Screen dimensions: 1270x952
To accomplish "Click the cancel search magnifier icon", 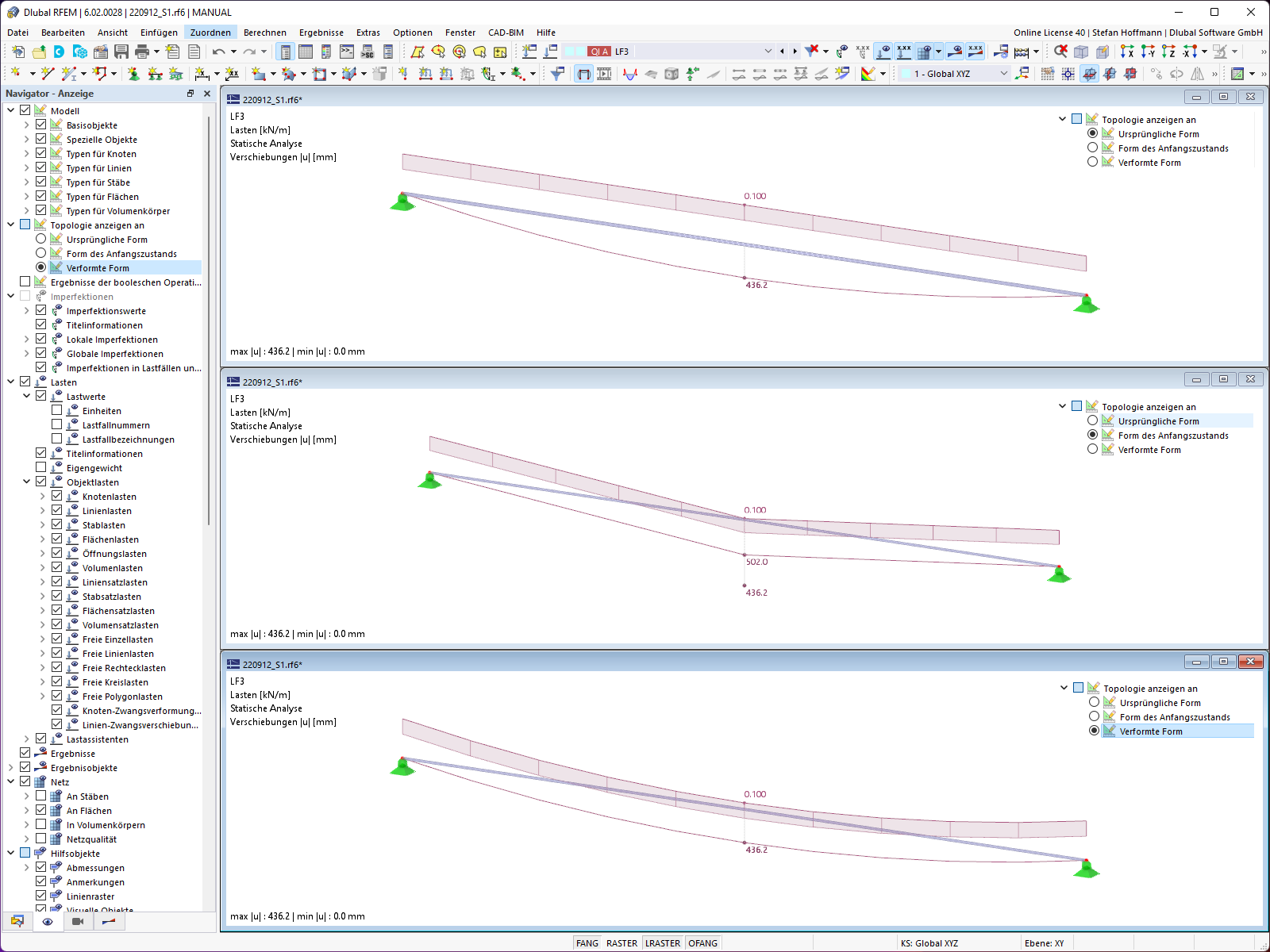I will click(x=1060, y=52).
